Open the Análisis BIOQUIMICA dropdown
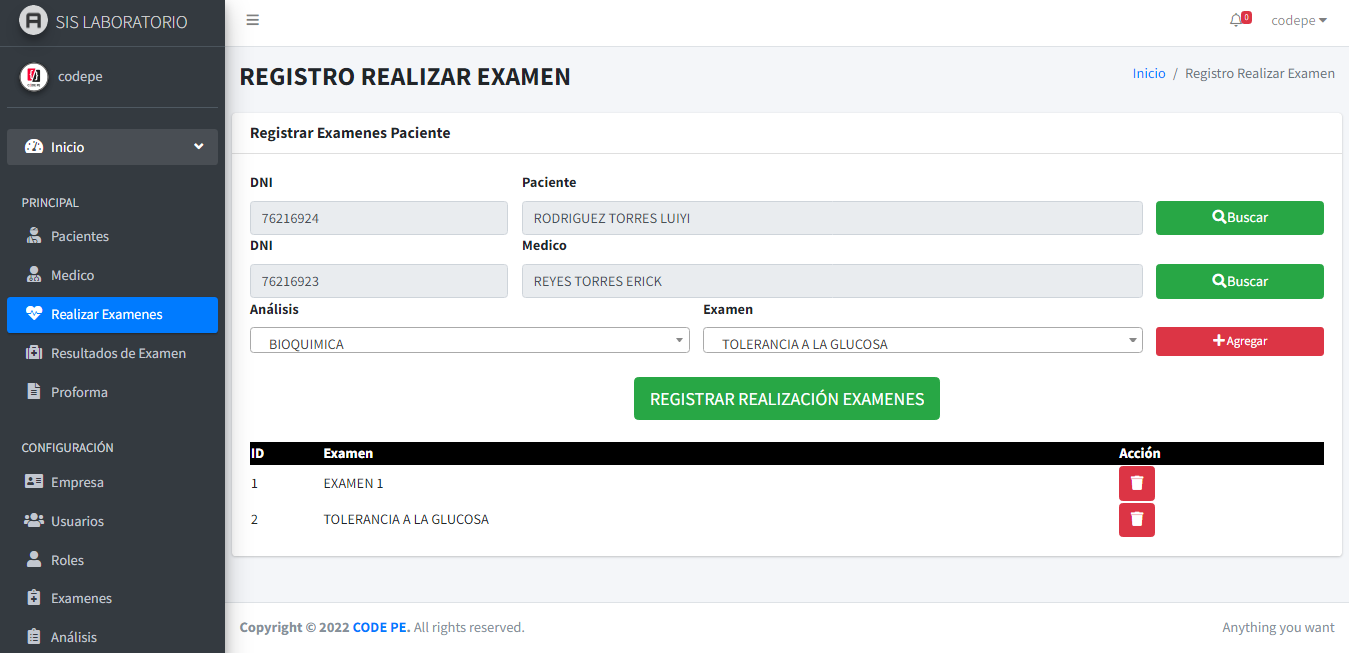 coord(470,340)
